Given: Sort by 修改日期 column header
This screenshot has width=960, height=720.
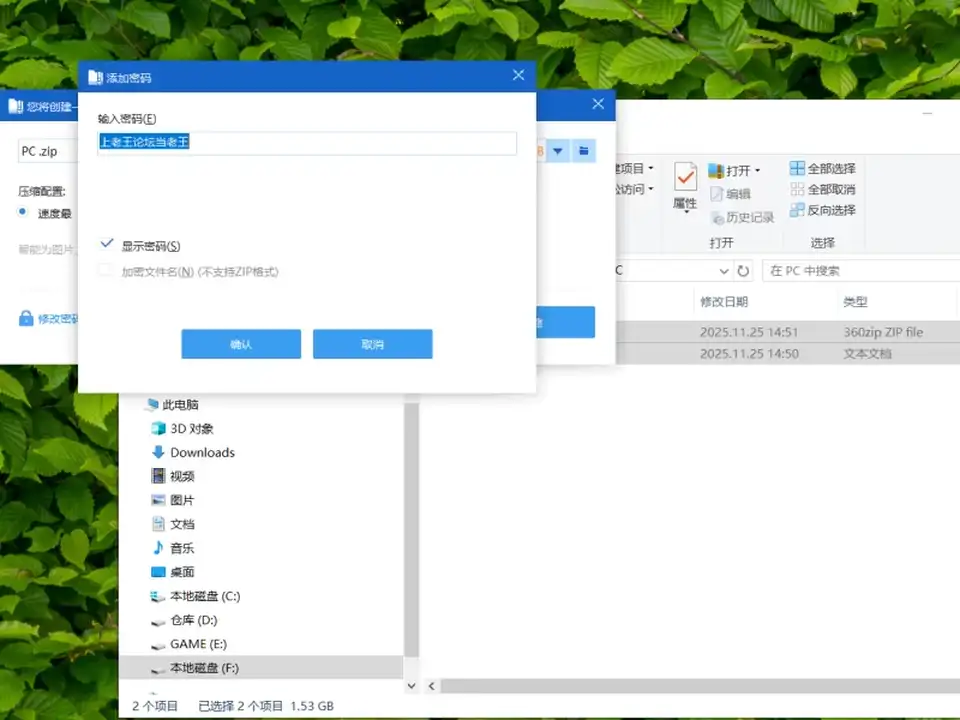Looking at the screenshot, I should click(724, 302).
